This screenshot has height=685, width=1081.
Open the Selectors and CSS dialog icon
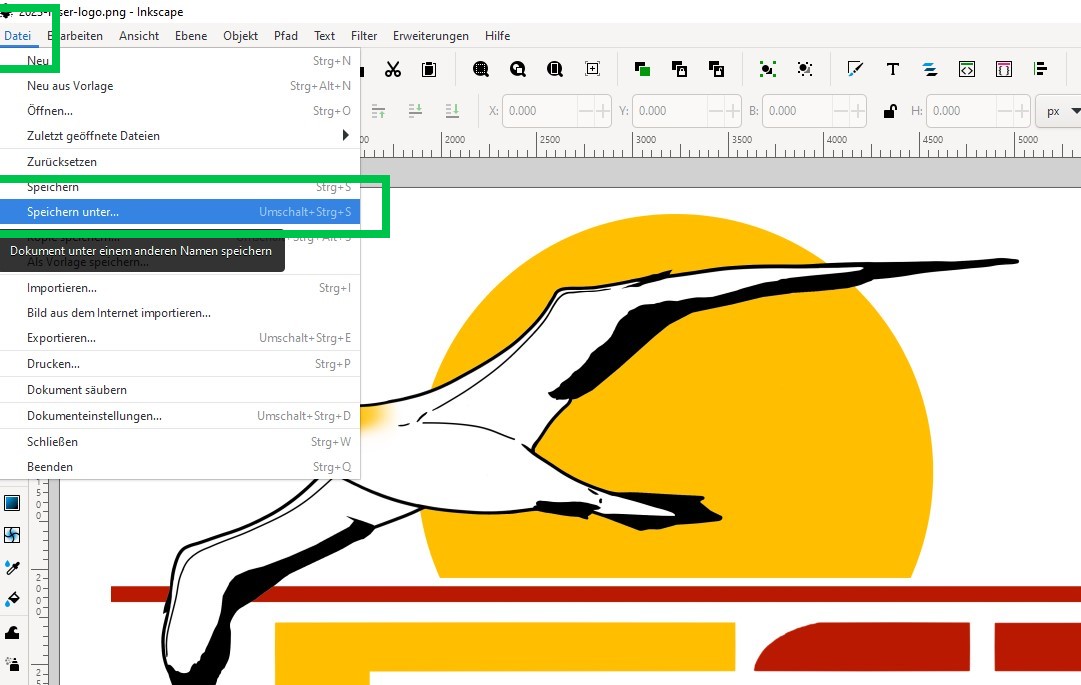(1004, 69)
